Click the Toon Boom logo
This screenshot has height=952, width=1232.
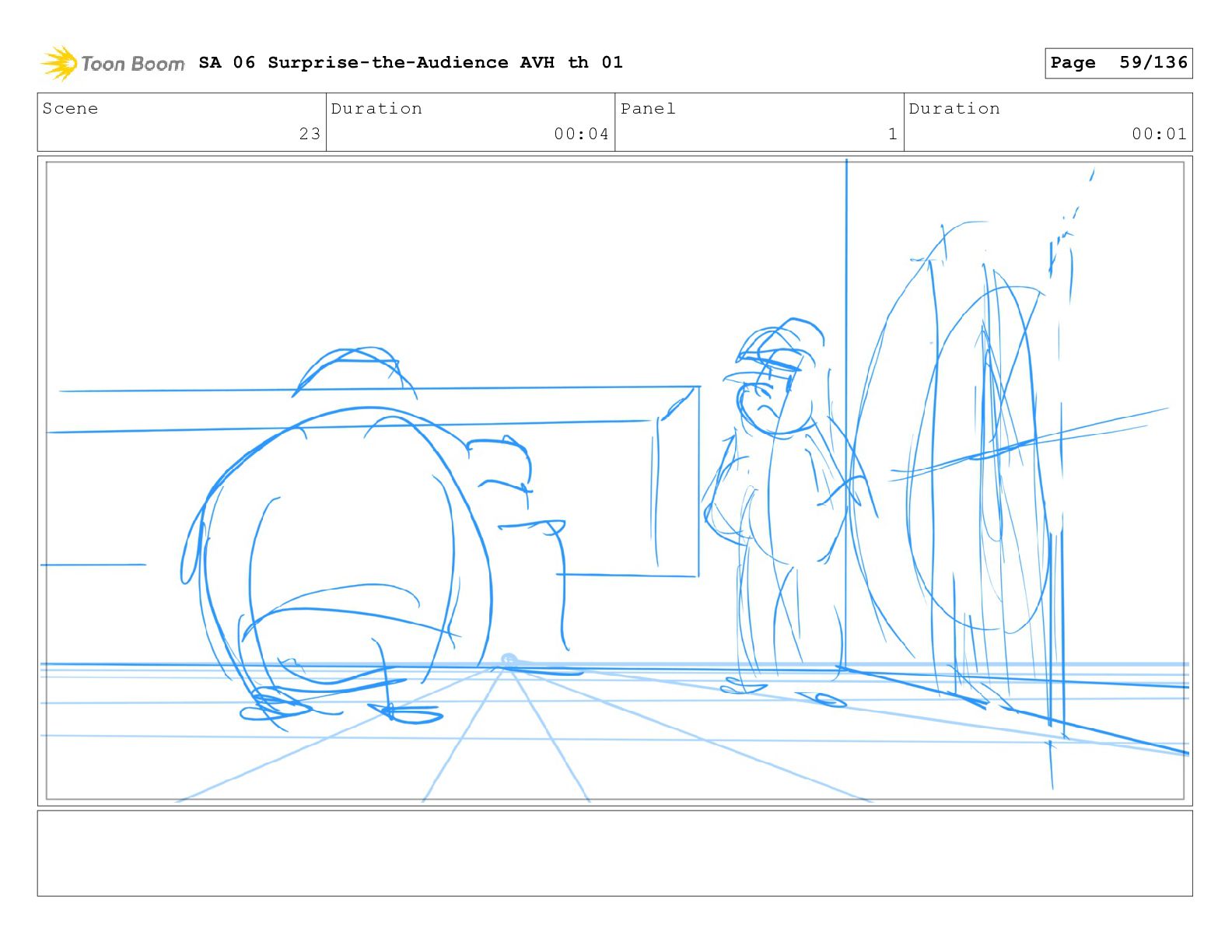click(x=113, y=63)
